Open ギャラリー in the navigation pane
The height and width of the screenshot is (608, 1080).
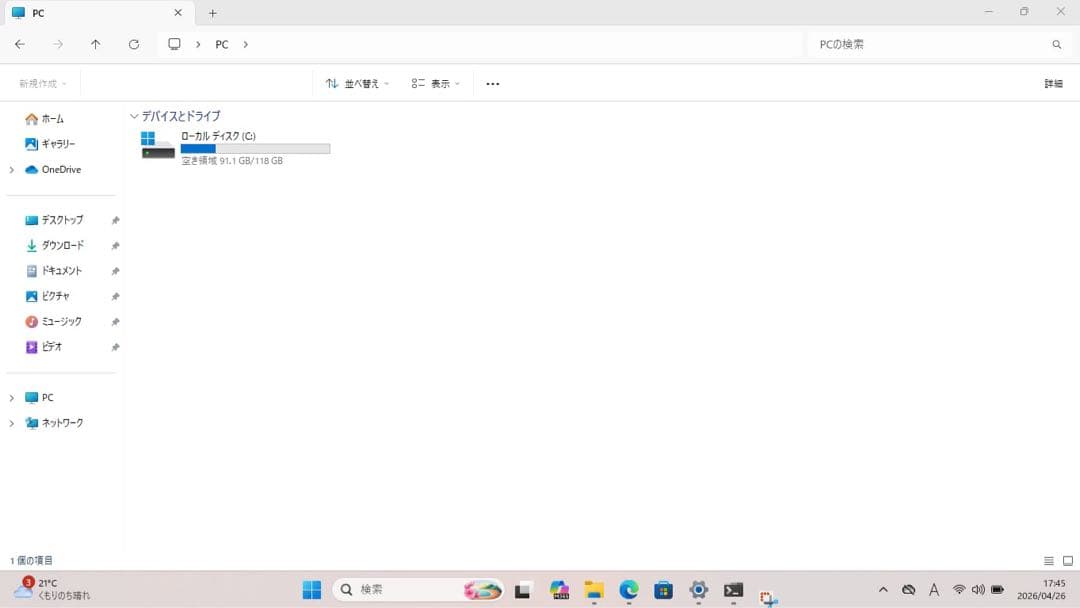pyautogui.click(x=58, y=144)
